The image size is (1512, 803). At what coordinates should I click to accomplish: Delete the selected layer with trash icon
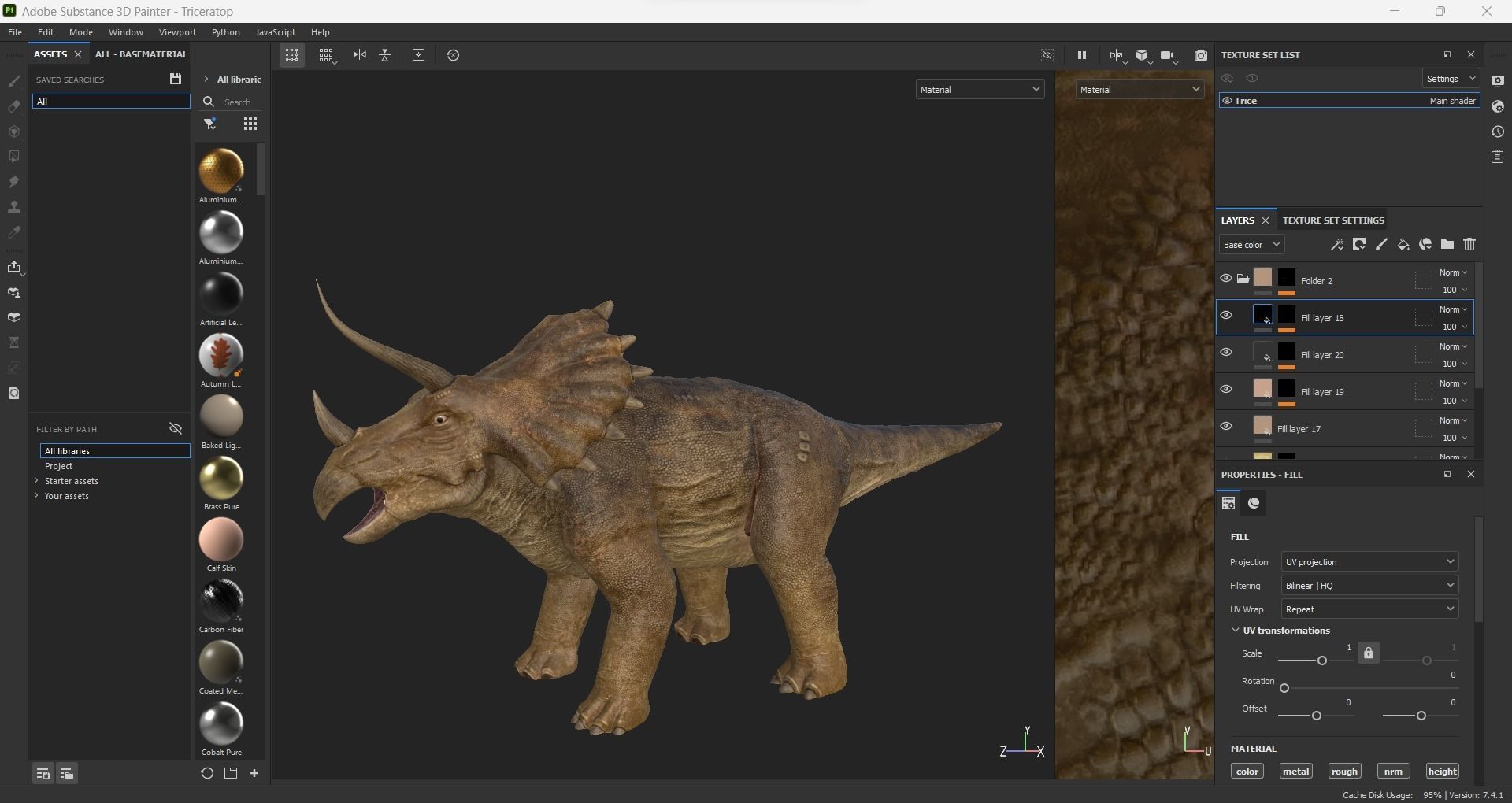coord(1469,245)
